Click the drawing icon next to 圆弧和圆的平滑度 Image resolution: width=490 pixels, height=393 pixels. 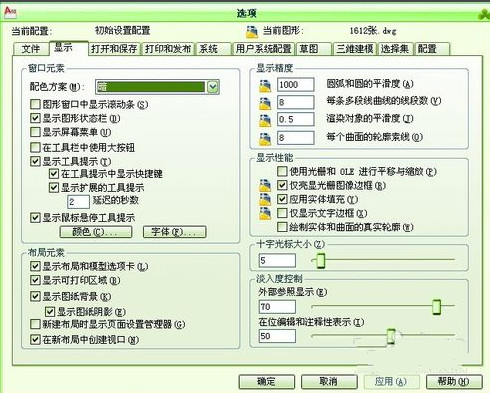(x=265, y=85)
